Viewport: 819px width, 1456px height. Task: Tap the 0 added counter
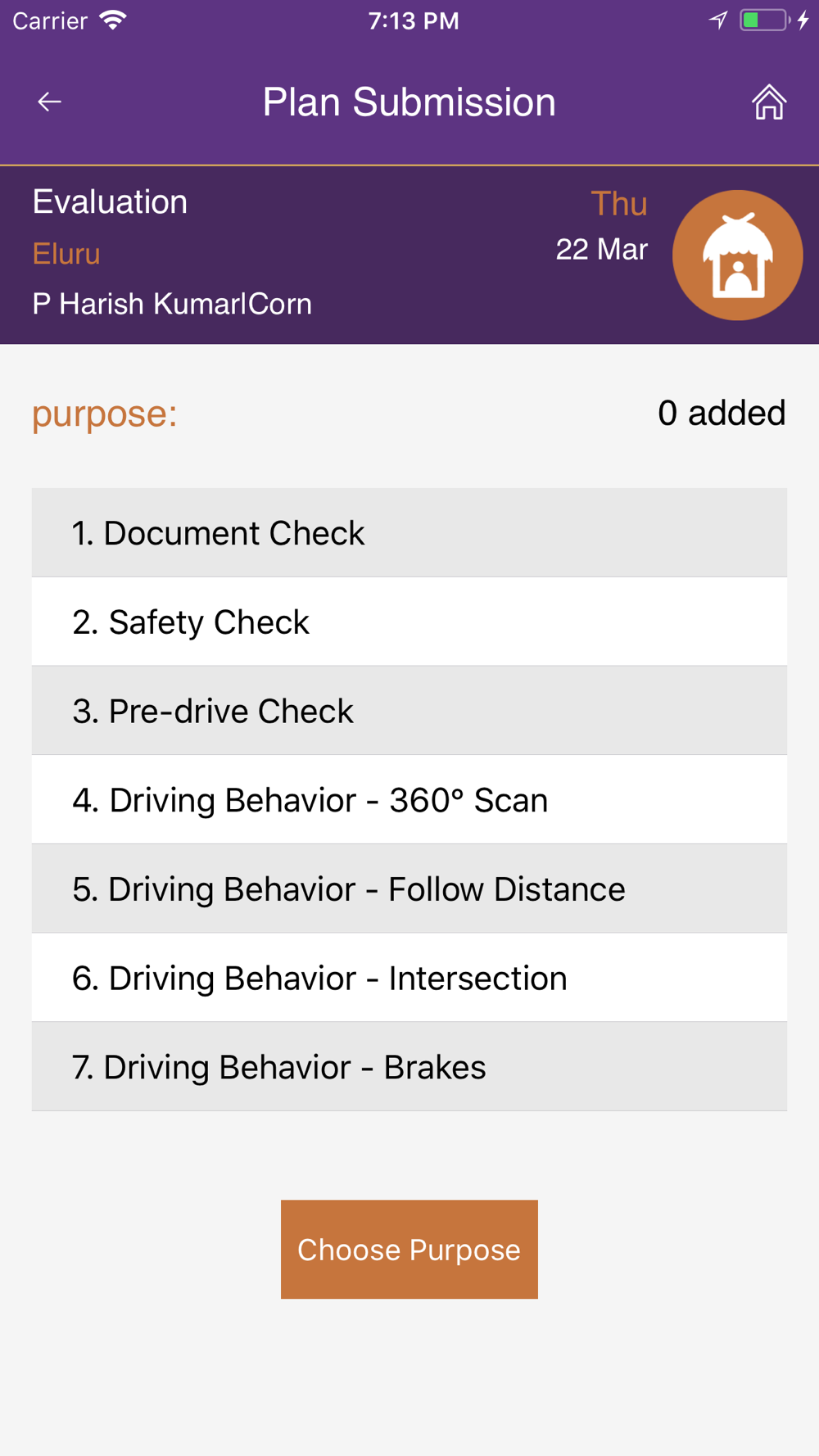coord(722,413)
